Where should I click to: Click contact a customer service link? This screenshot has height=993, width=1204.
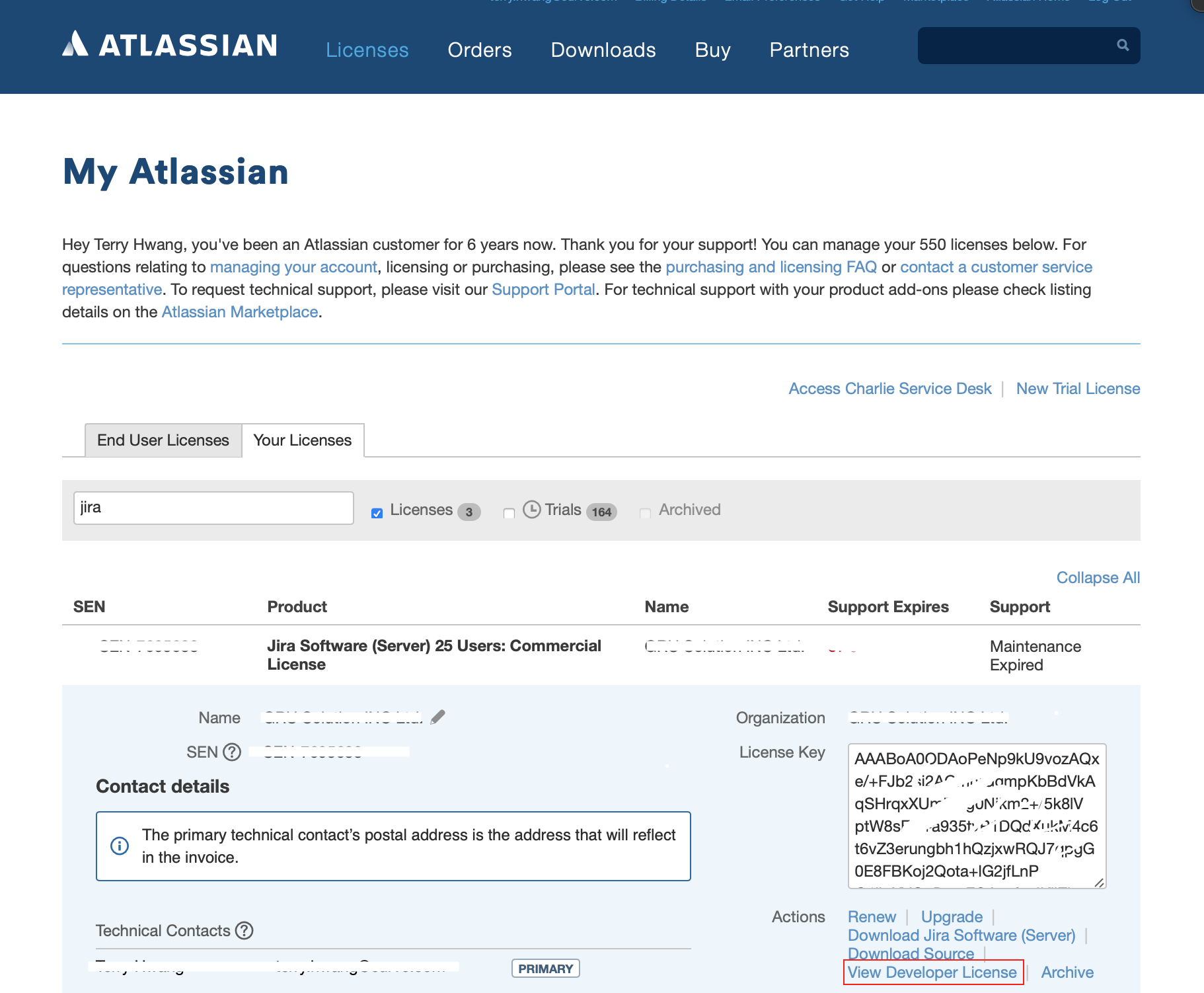[x=996, y=267]
